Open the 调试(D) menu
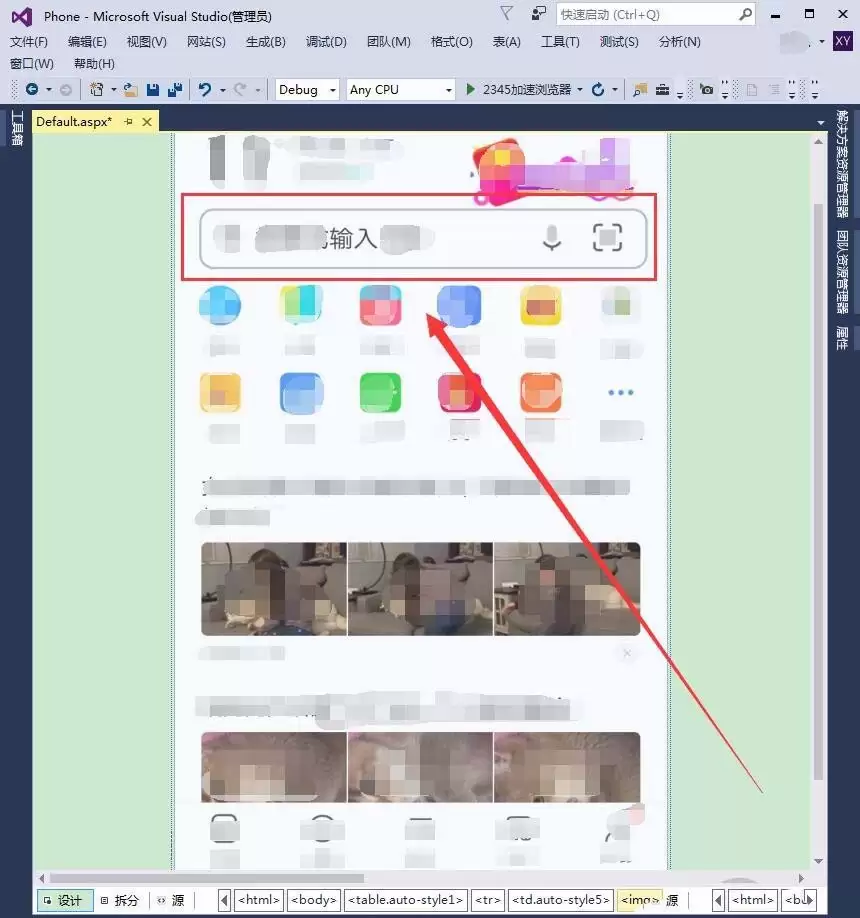 325,41
